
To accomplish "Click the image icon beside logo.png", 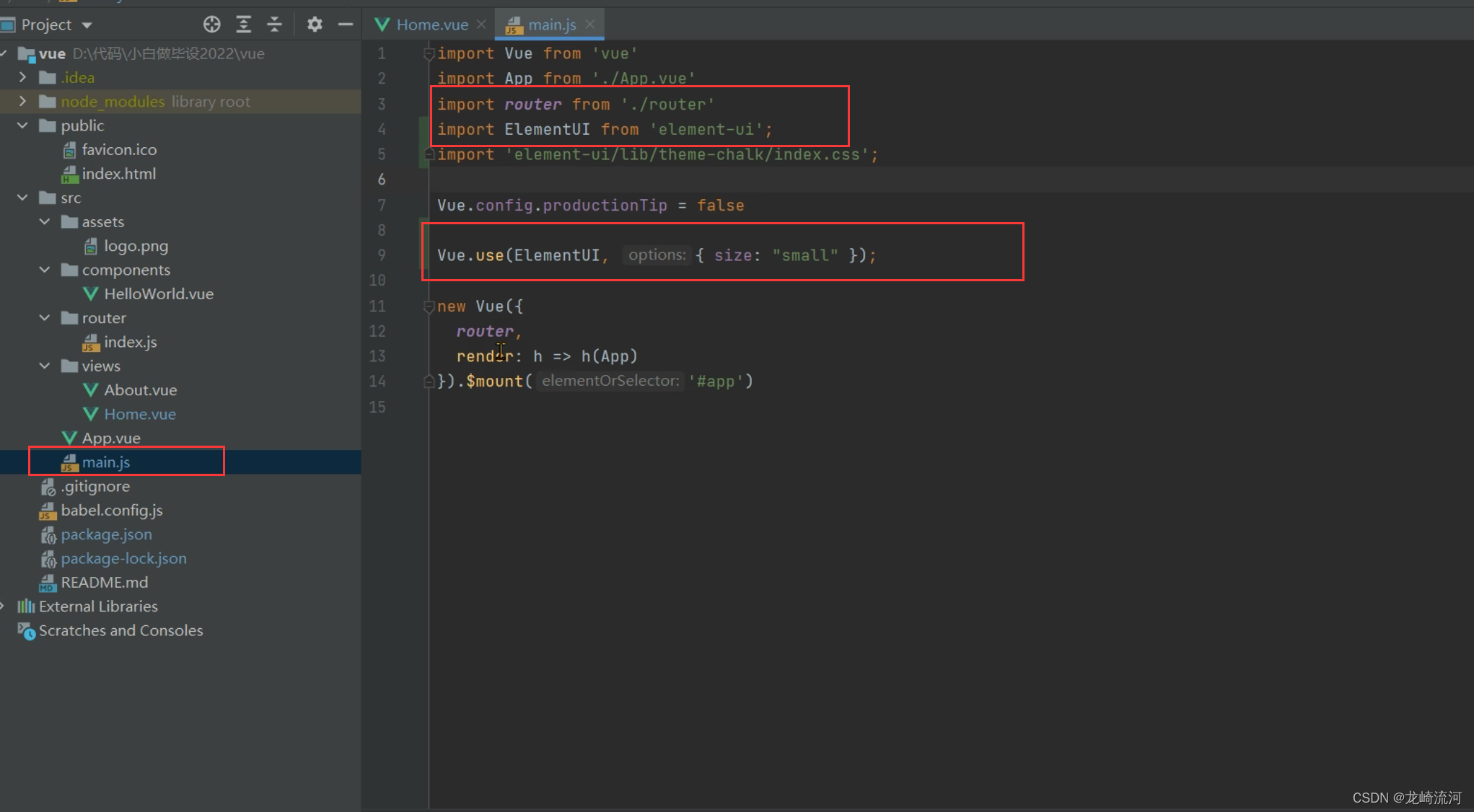I will [x=91, y=247].
